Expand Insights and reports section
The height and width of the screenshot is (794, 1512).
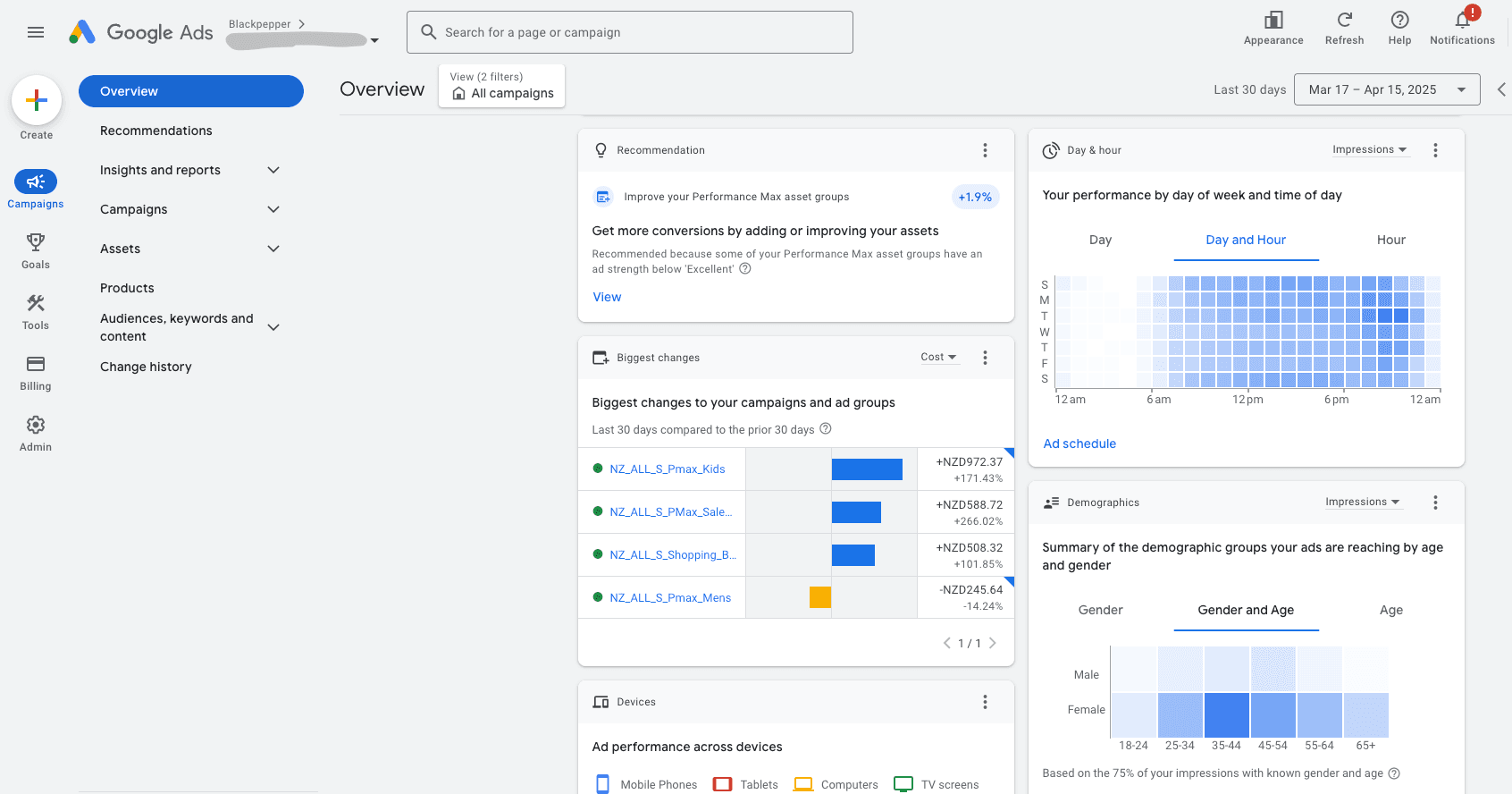[x=190, y=170]
